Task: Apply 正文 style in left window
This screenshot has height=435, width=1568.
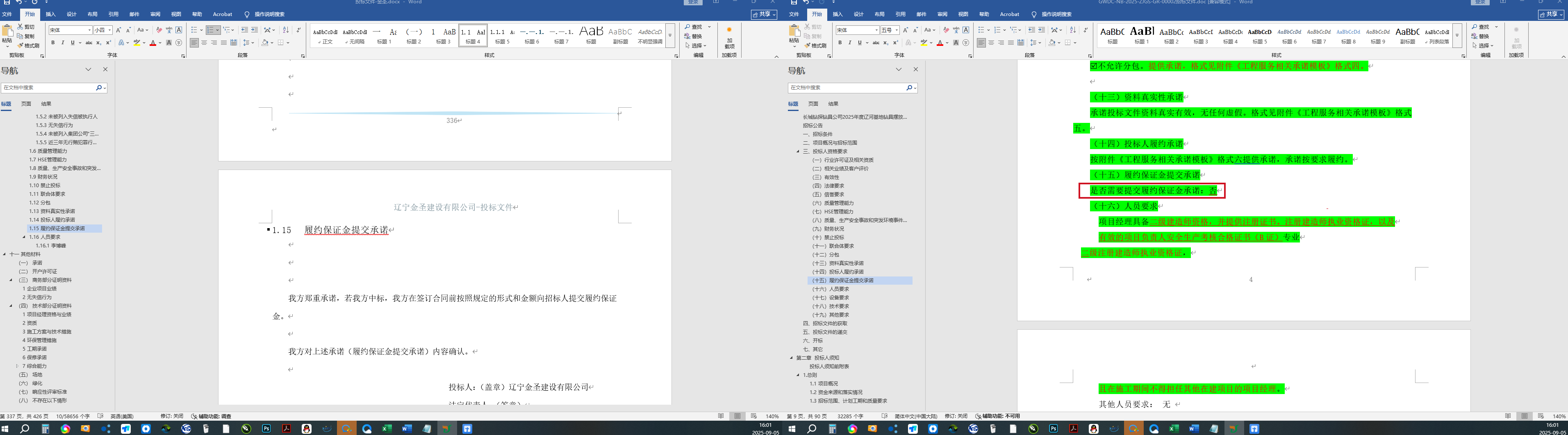Action: coord(325,35)
